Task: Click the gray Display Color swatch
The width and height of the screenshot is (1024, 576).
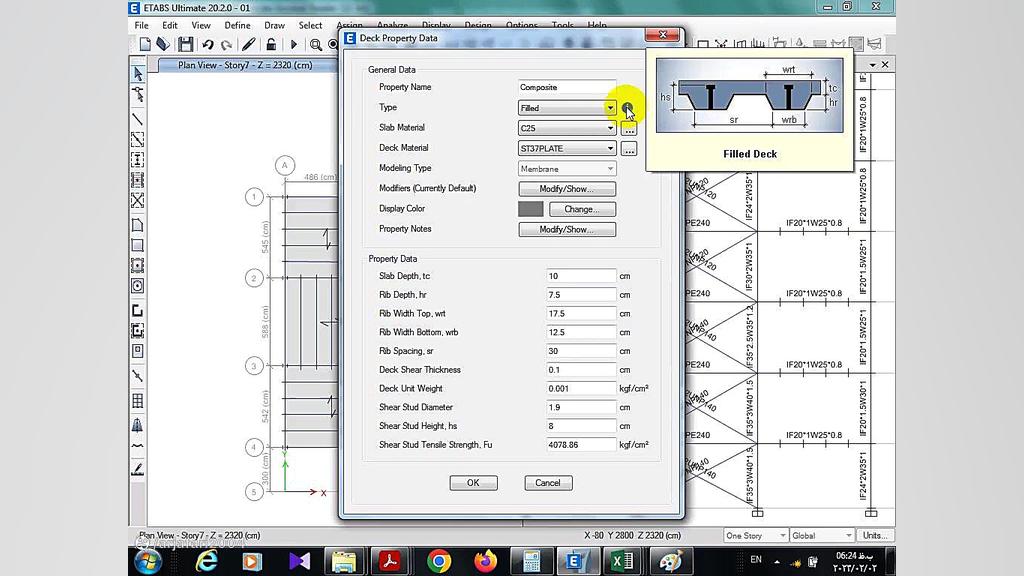Action: (x=530, y=209)
